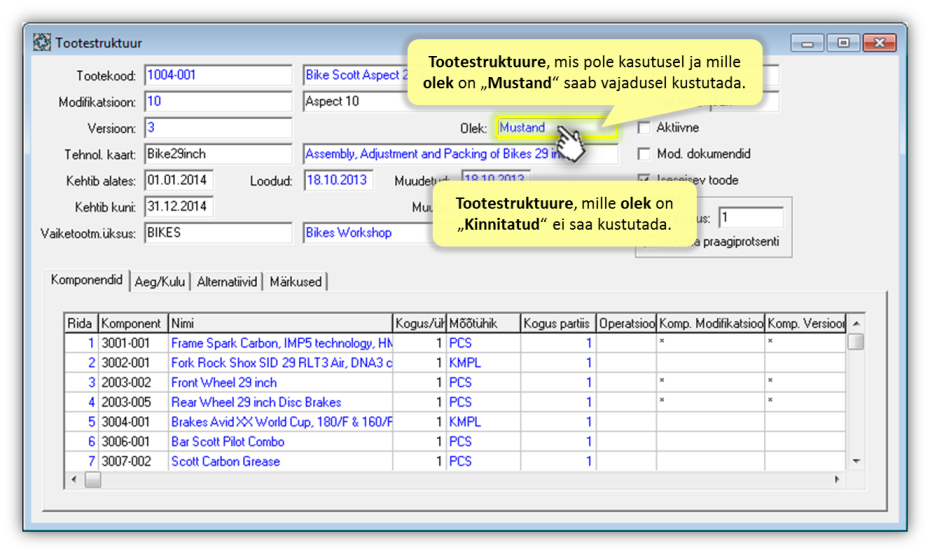Select row Fork Rock Shox SID 29
The width and height of the screenshot is (930, 554).
coord(455,362)
